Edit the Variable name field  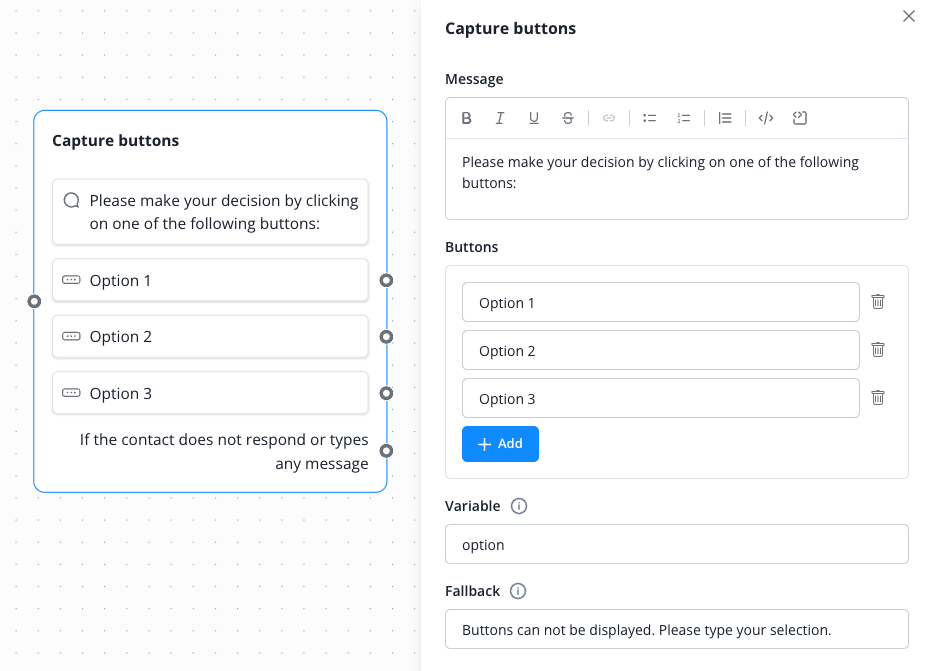[676, 545]
